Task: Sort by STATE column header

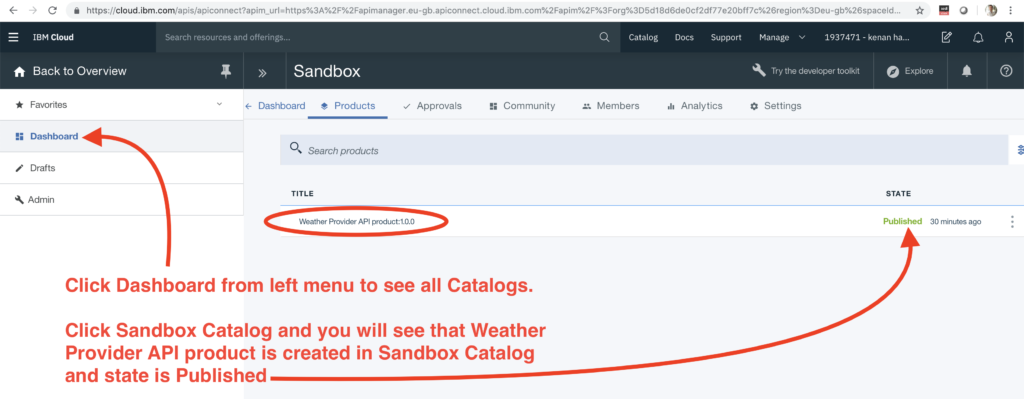Action: [x=898, y=193]
